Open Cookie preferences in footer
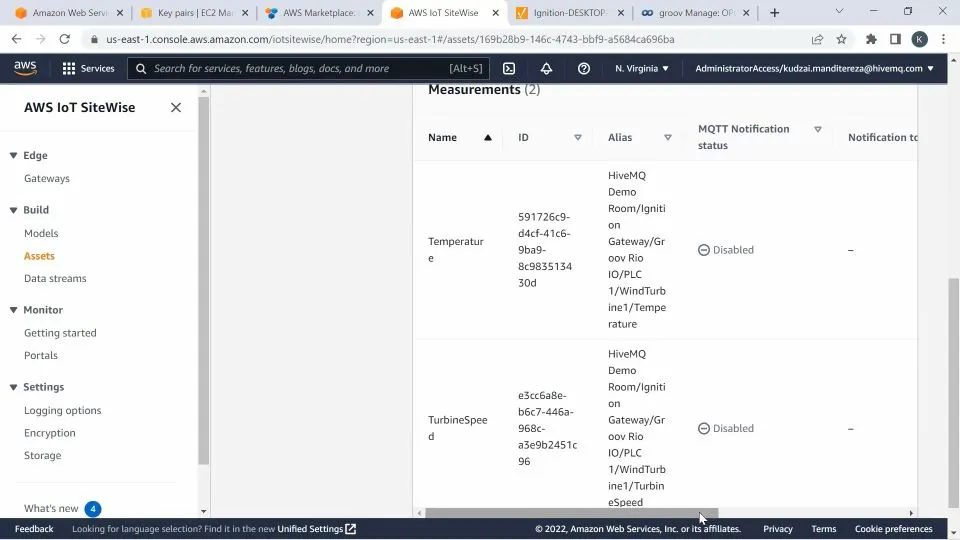The height and width of the screenshot is (540, 960). [893, 529]
